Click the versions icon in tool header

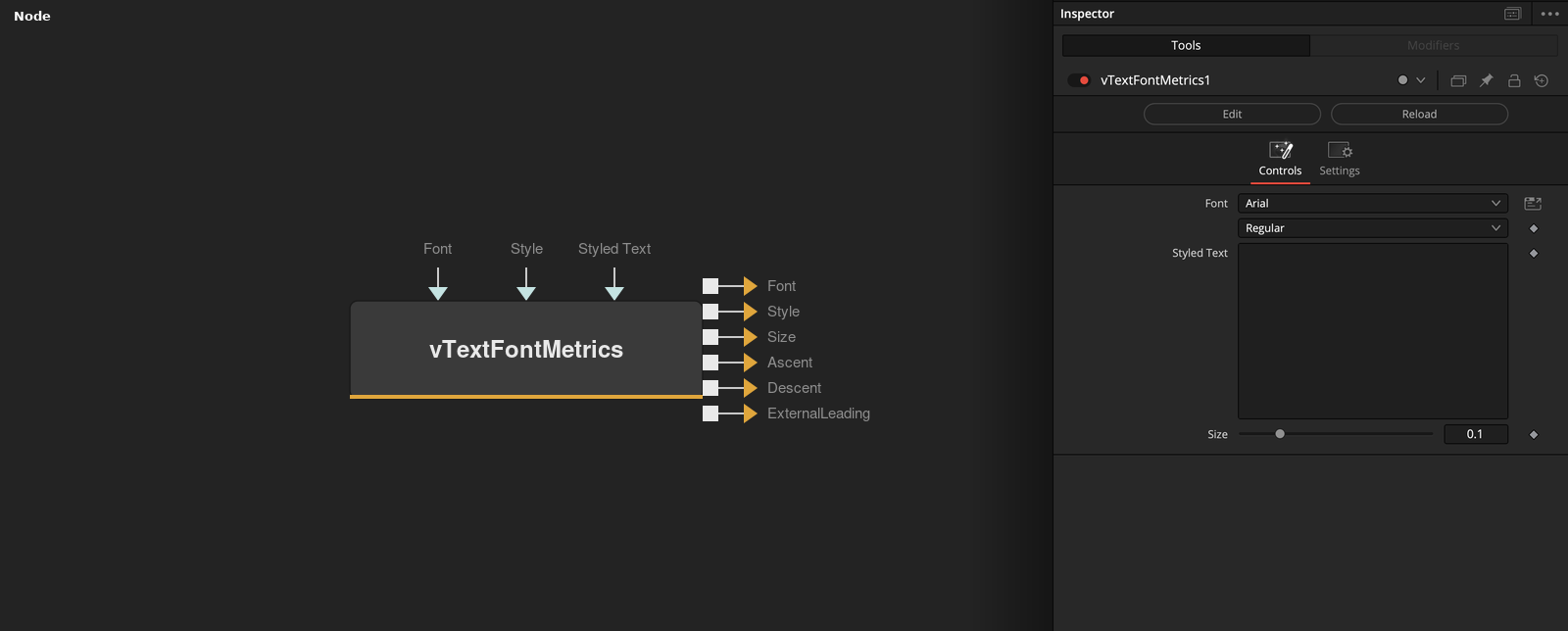pyautogui.click(x=1458, y=80)
